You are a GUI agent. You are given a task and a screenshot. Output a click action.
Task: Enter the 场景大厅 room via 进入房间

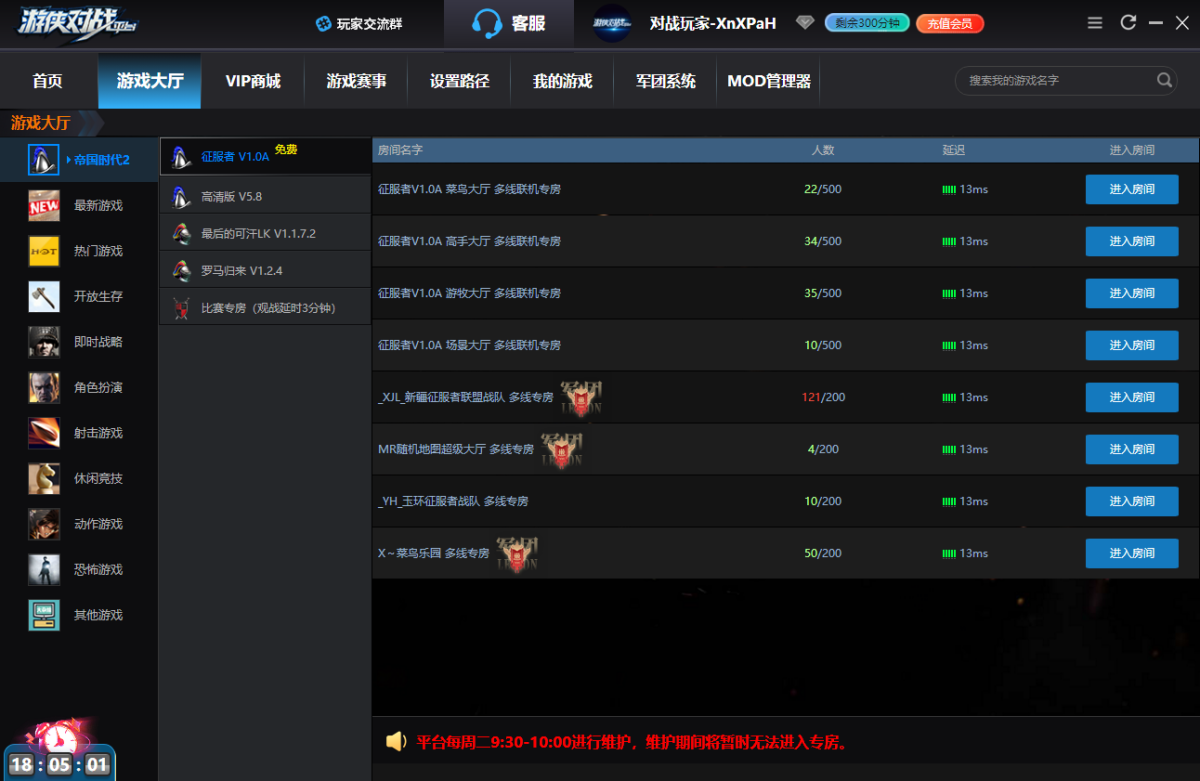coord(1132,345)
